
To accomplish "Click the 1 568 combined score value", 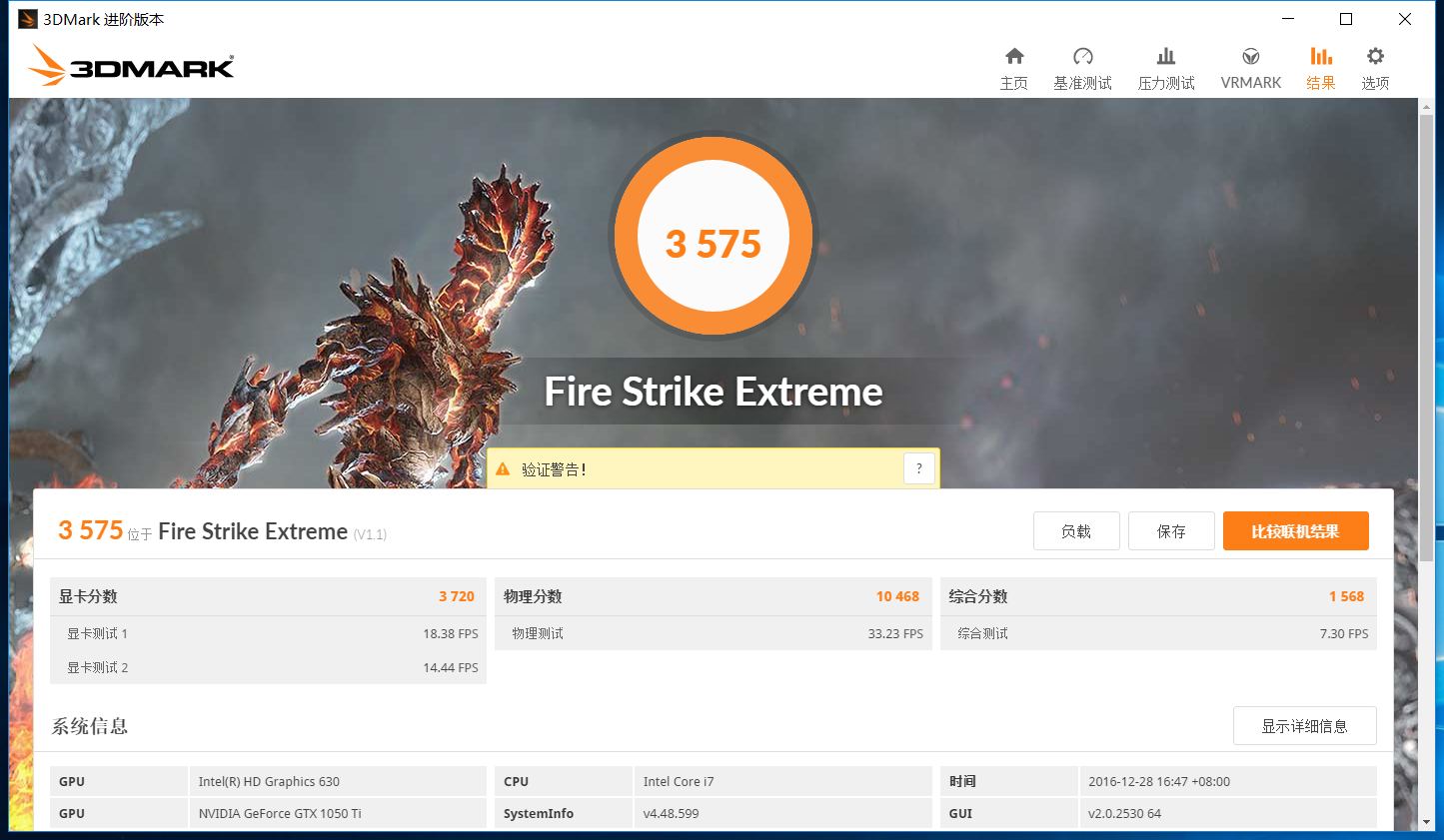I will [x=1346, y=596].
